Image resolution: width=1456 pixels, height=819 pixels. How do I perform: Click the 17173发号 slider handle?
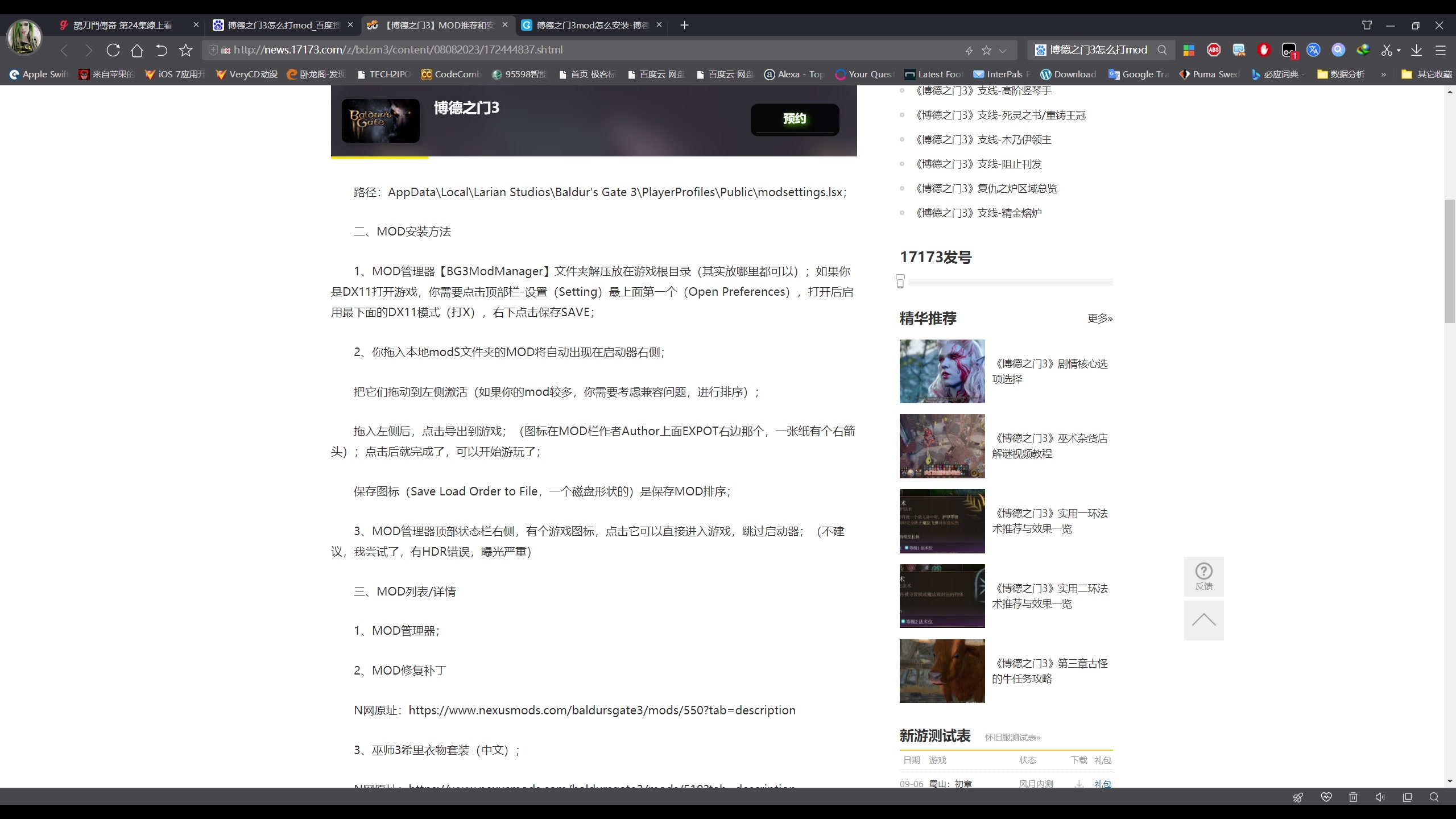point(900,282)
